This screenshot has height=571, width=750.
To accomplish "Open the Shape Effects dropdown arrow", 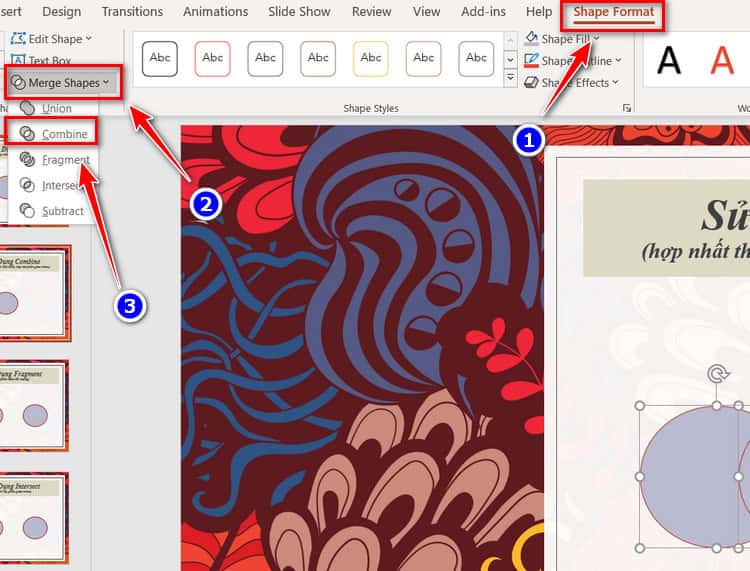I will [x=615, y=82].
